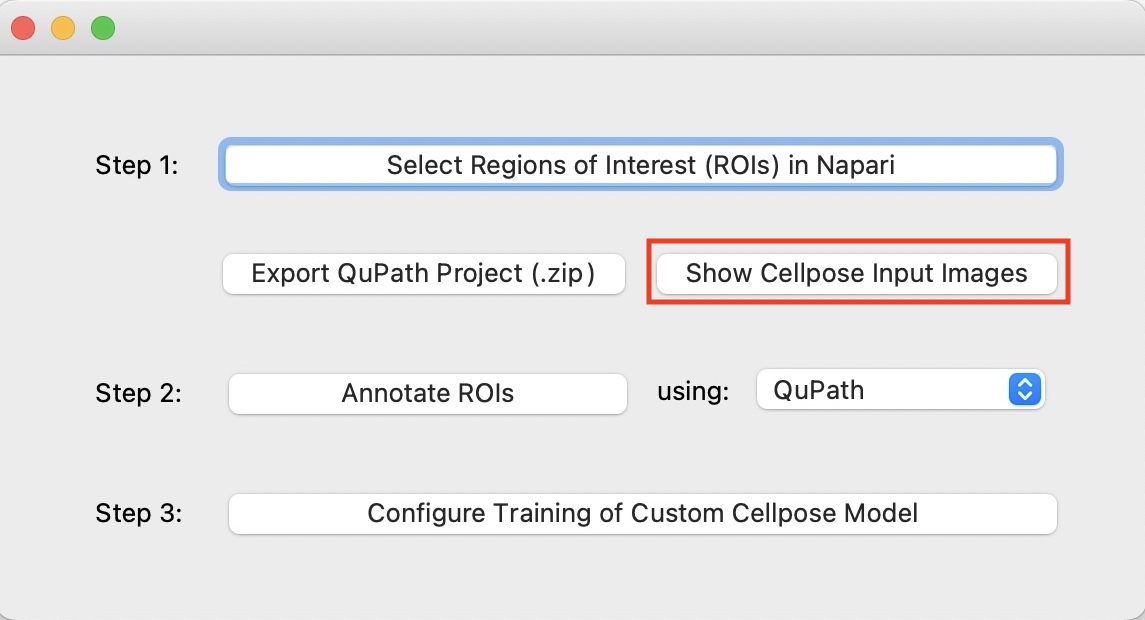Click the blue up-down chevrons on the combo box
Screen dimensions: 1145x620
1024,390
